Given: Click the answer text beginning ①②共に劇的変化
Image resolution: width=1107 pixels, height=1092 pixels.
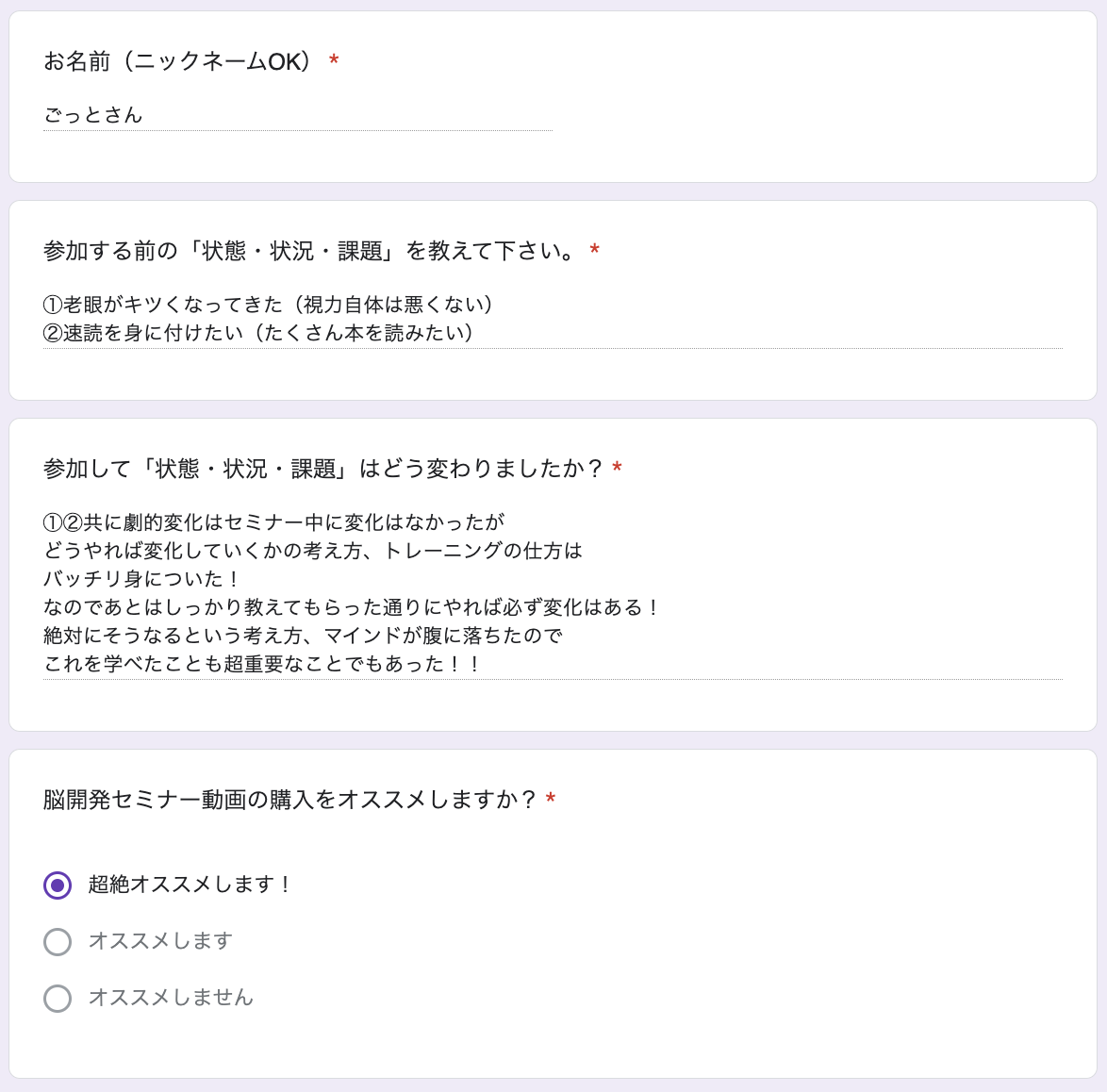Looking at the screenshot, I should (x=274, y=522).
